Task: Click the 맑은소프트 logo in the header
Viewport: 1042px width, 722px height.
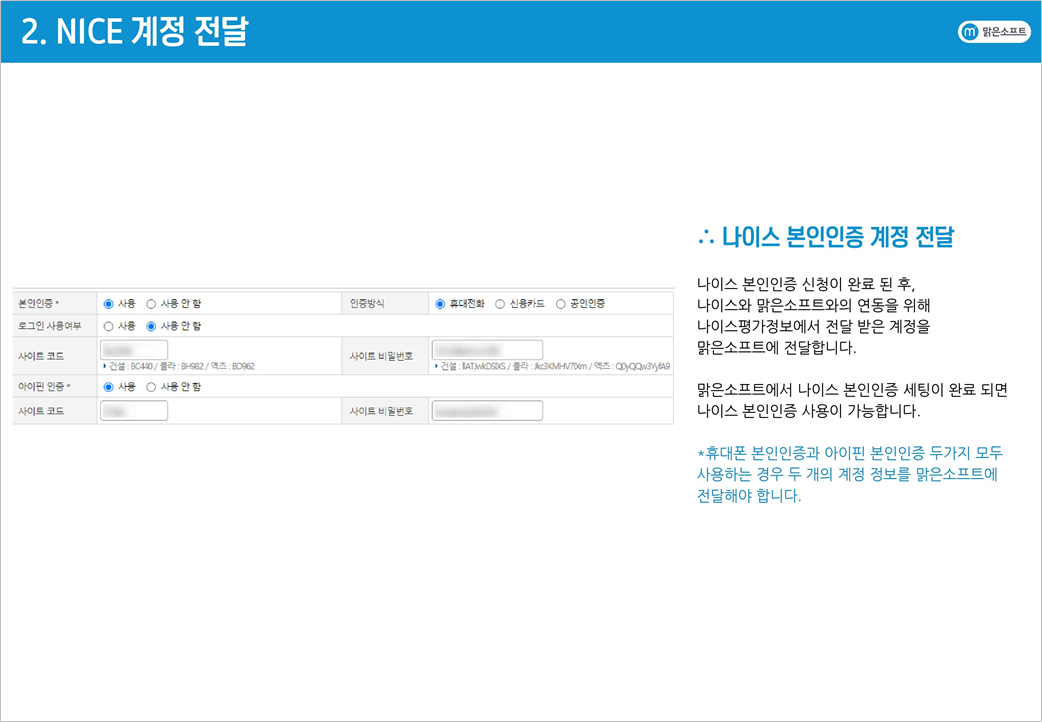Action: (994, 32)
